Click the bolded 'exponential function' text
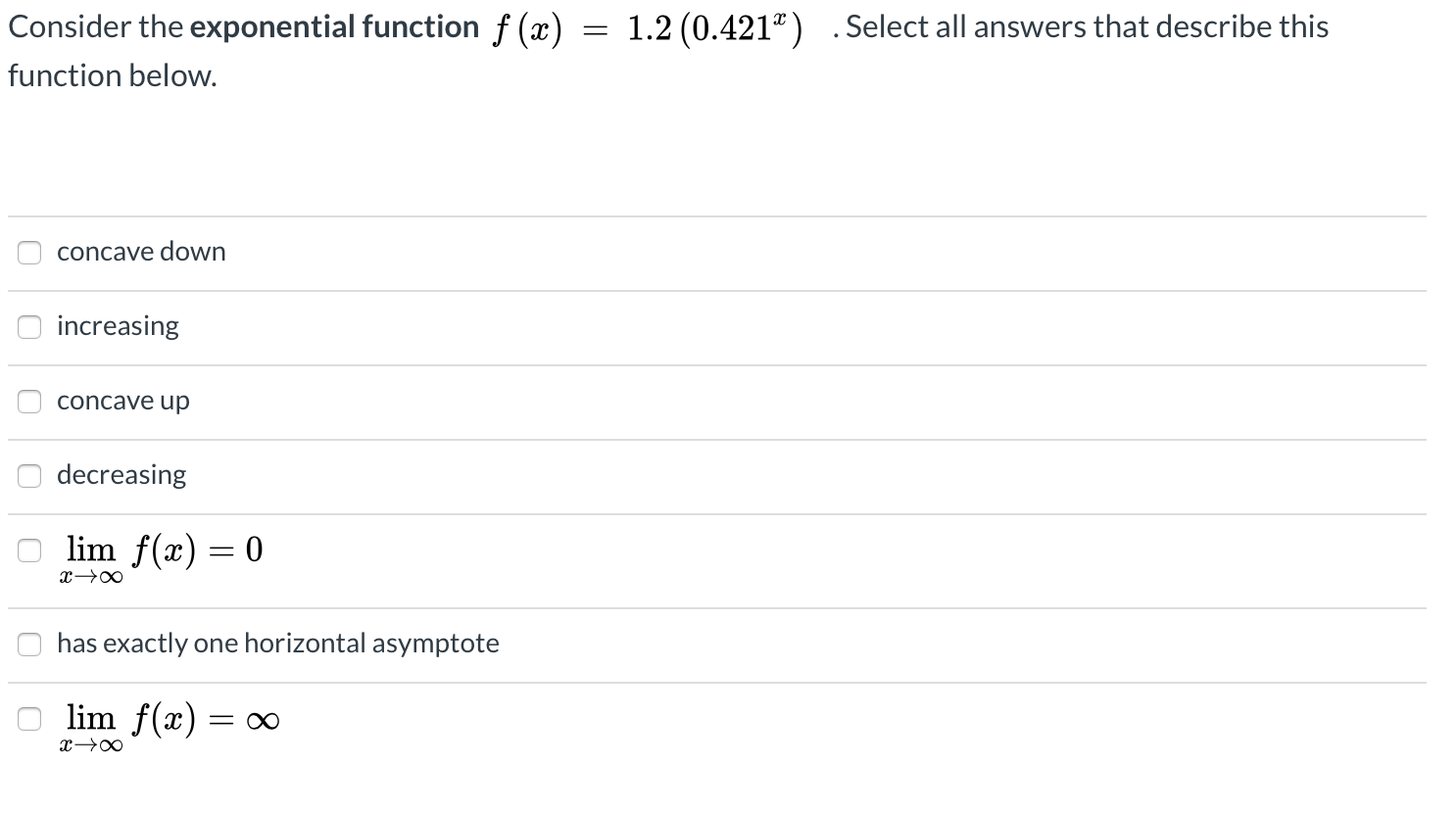 click(338, 26)
